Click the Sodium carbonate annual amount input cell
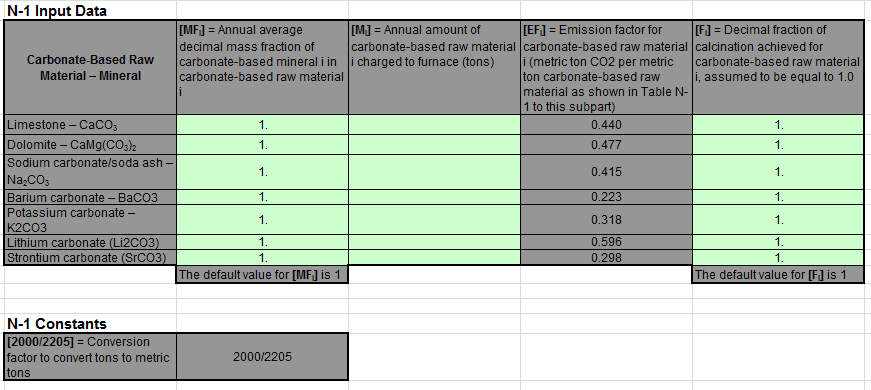Viewport: 871px width, 390px height. (x=434, y=172)
